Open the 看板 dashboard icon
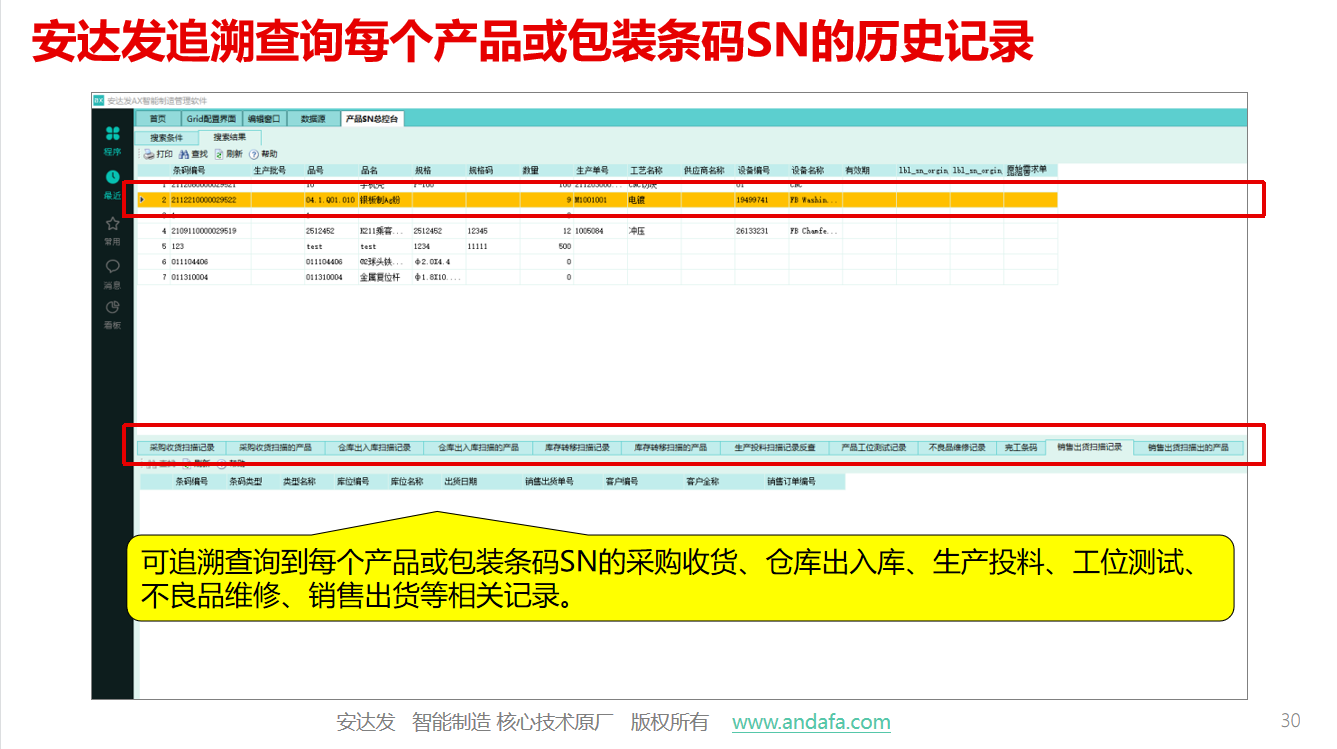This screenshot has width=1337, height=749. [112, 307]
